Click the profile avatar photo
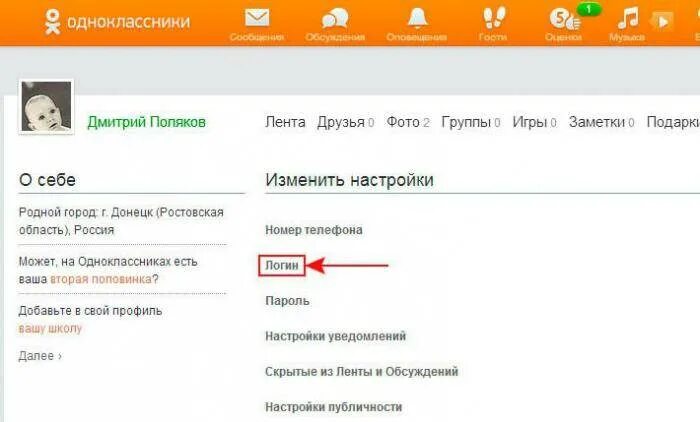This screenshot has height=422, width=700. point(46,106)
